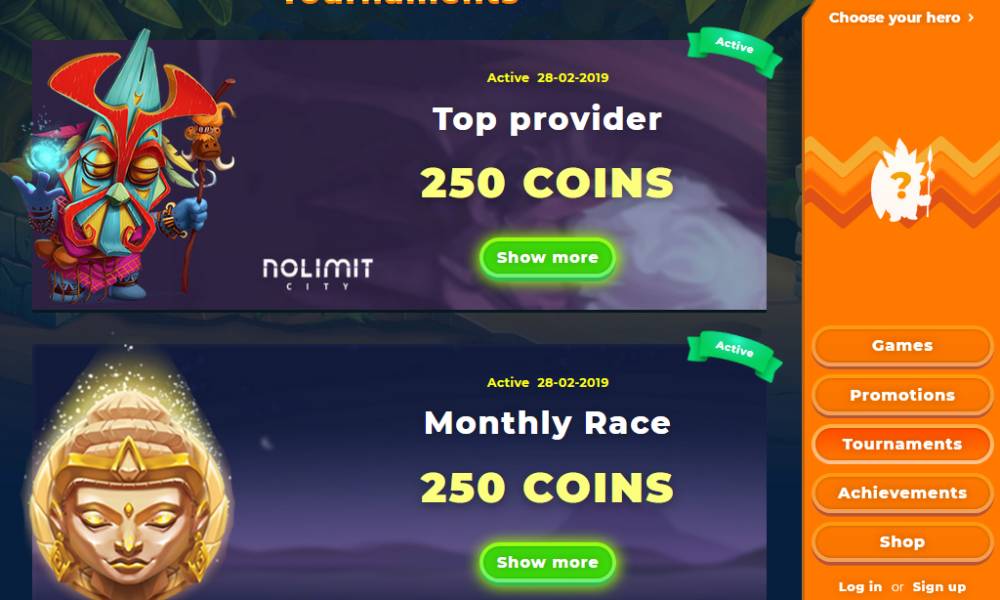Click the Active ribbon on Top provider

point(735,52)
